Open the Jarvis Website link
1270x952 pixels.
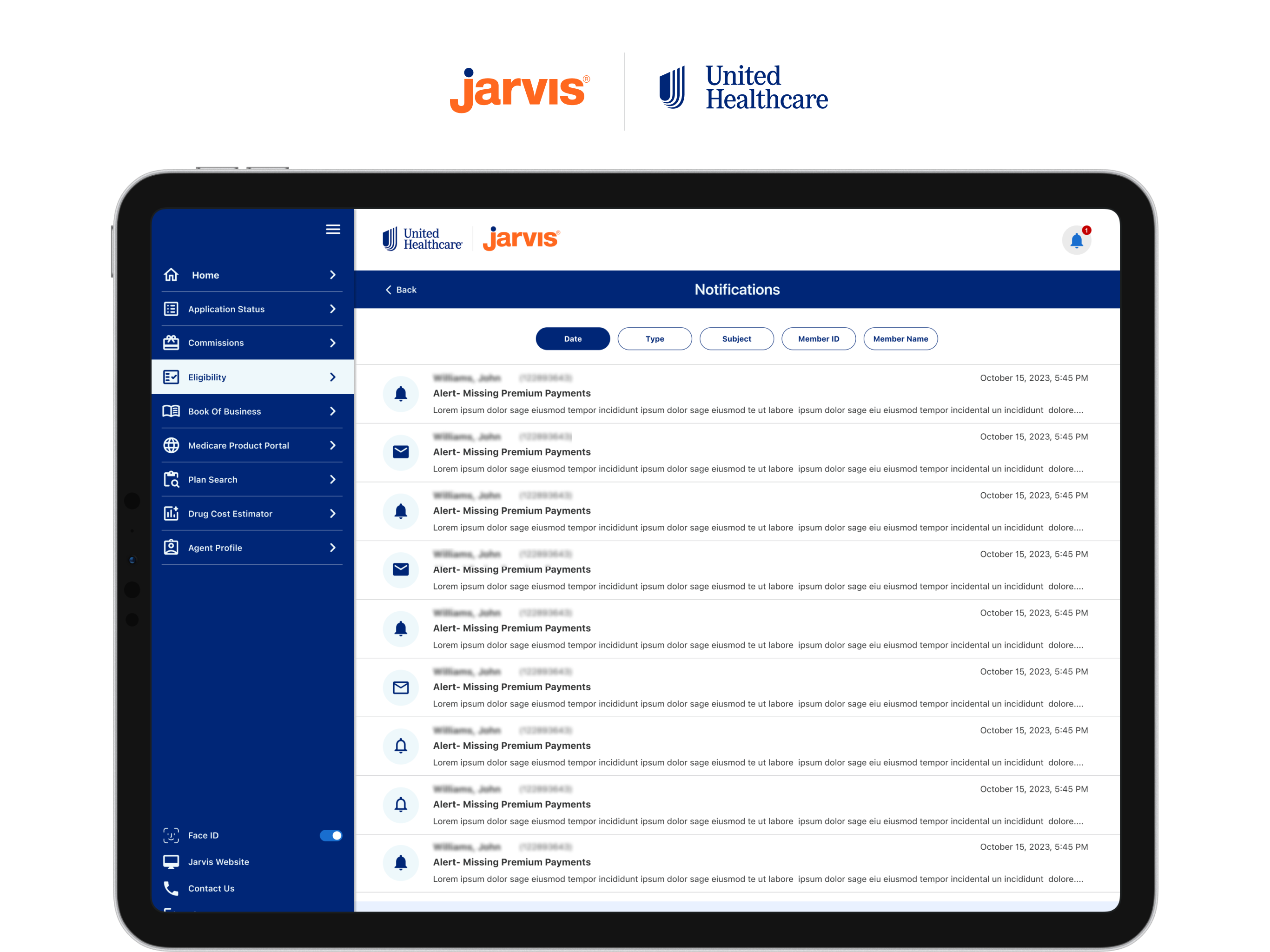pyautogui.click(x=219, y=862)
